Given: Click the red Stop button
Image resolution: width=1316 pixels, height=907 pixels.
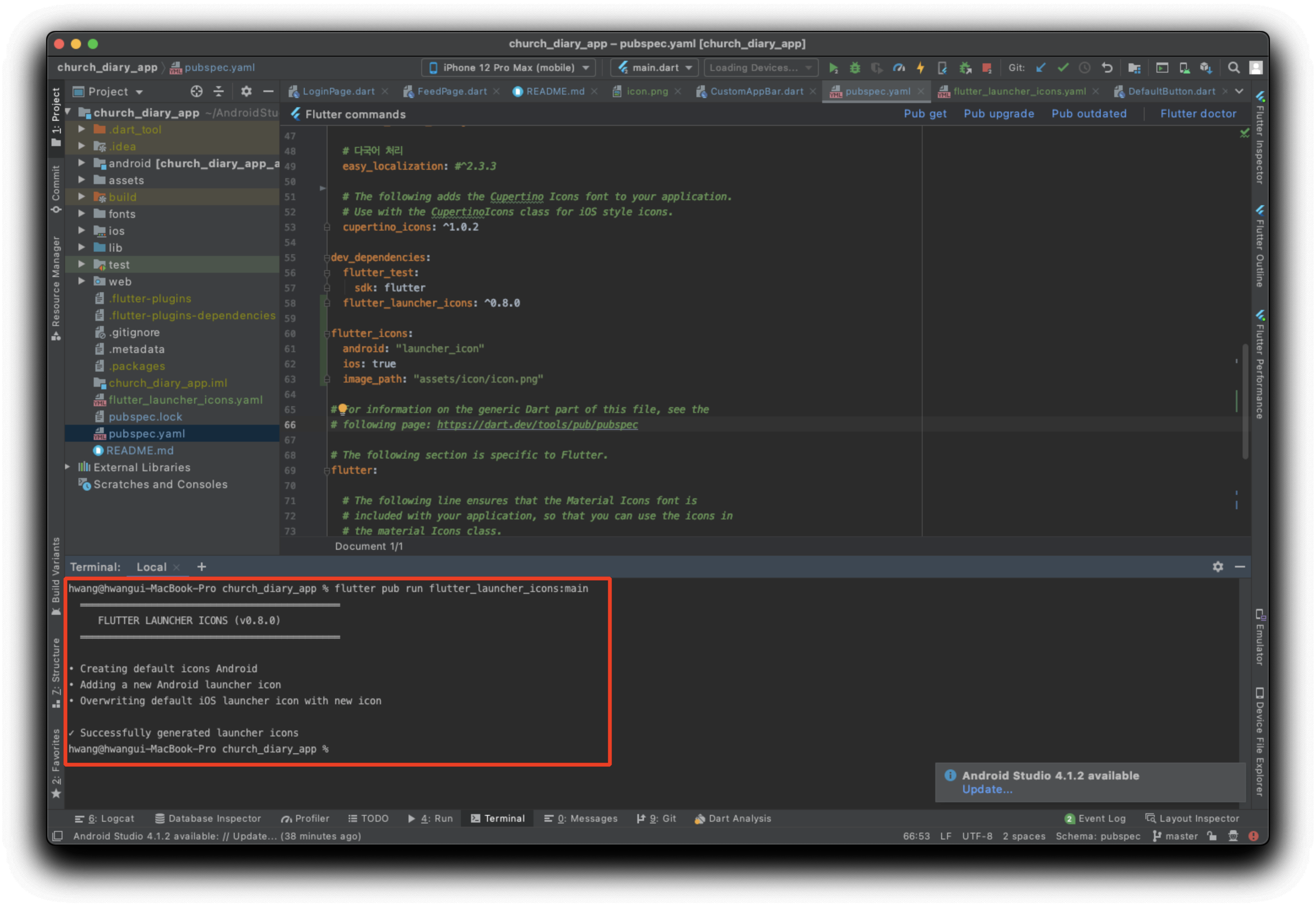Looking at the screenshot, I should (987, 68).
